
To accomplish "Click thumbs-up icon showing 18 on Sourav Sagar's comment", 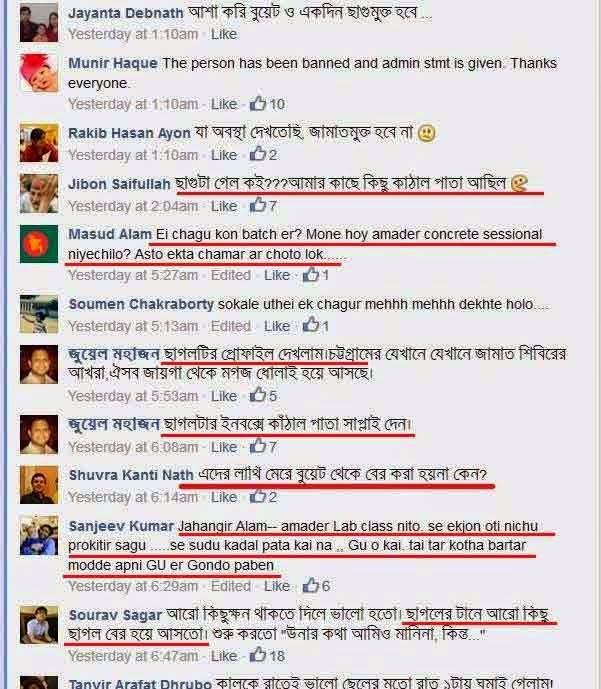I will pyautogui.click(x=258, y=655).
